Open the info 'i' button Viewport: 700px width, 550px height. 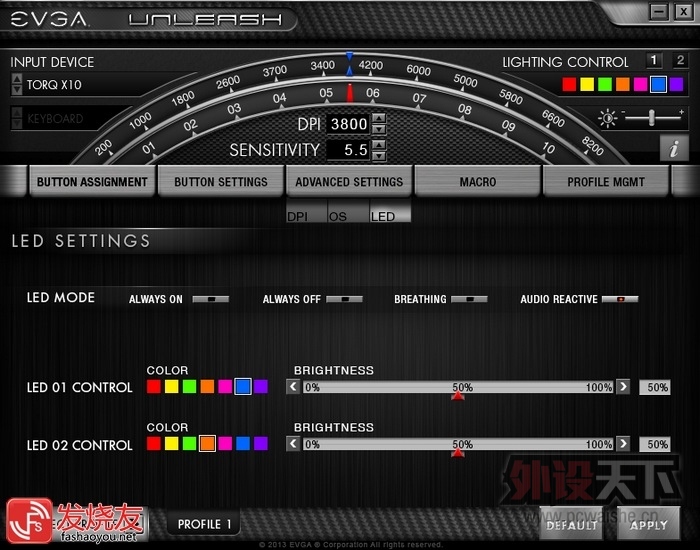674,148
